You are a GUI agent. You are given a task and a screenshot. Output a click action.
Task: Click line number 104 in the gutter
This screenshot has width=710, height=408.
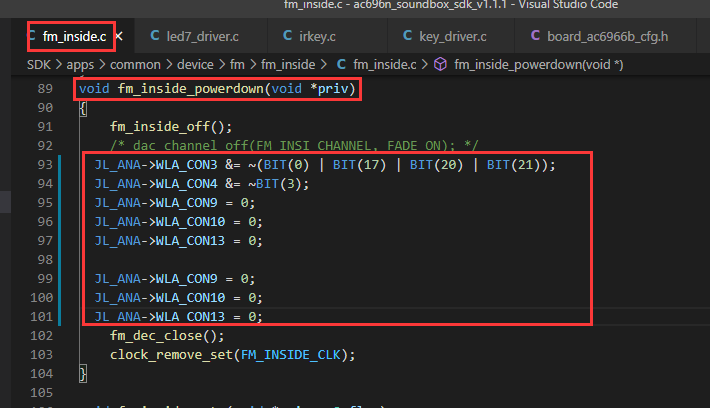[42, 374]
